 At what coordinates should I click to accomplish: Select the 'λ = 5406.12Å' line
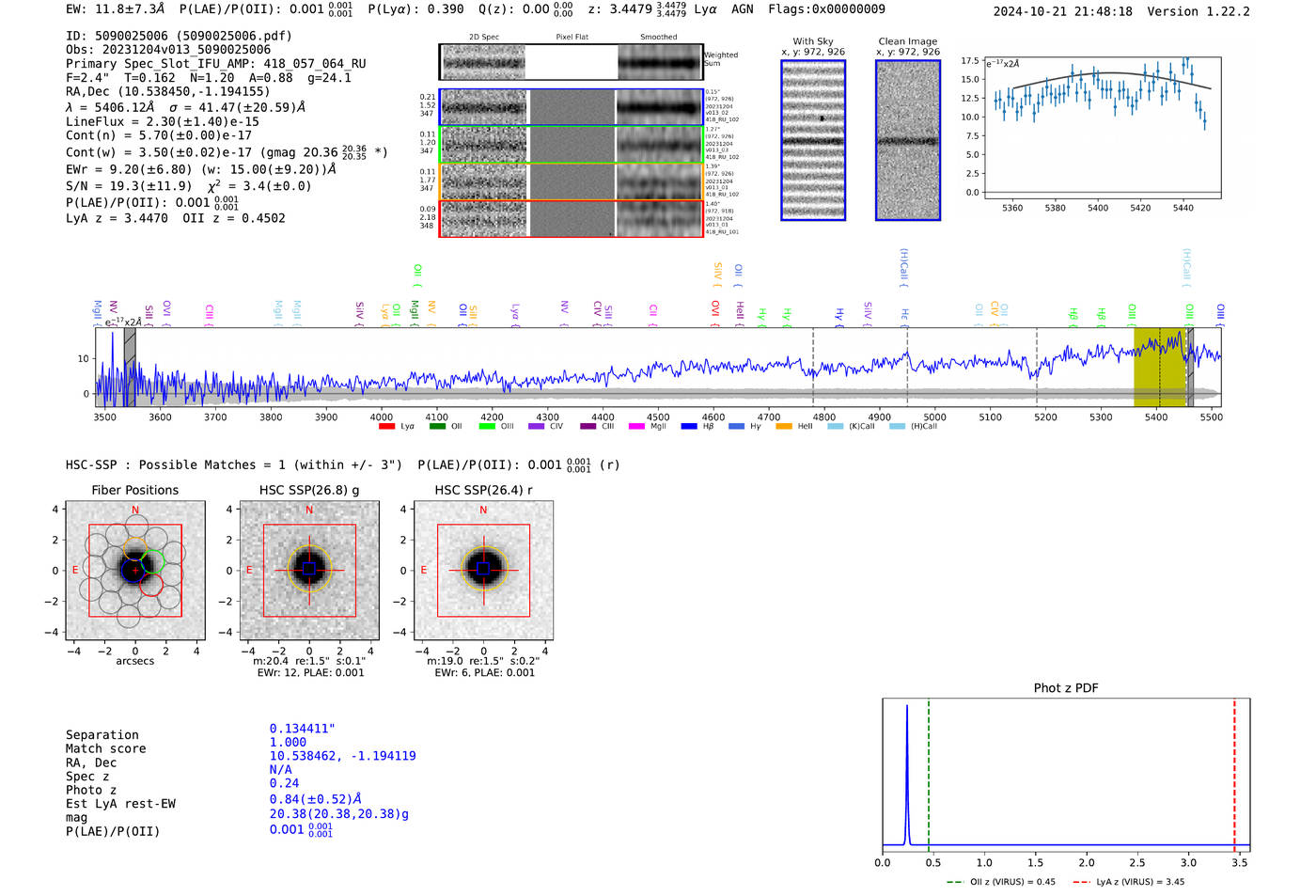click(110, 107)
